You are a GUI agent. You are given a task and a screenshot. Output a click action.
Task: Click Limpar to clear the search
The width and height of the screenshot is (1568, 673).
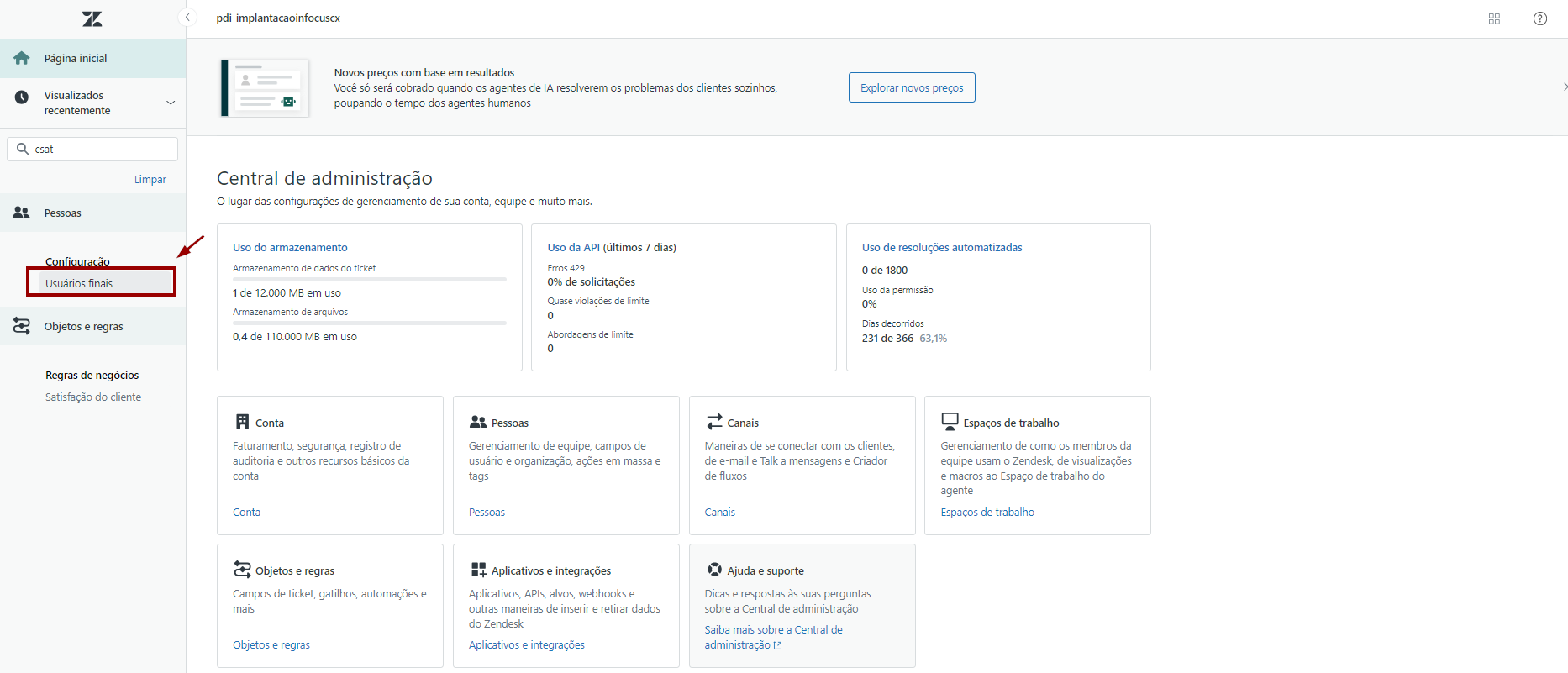pos(150,180)
